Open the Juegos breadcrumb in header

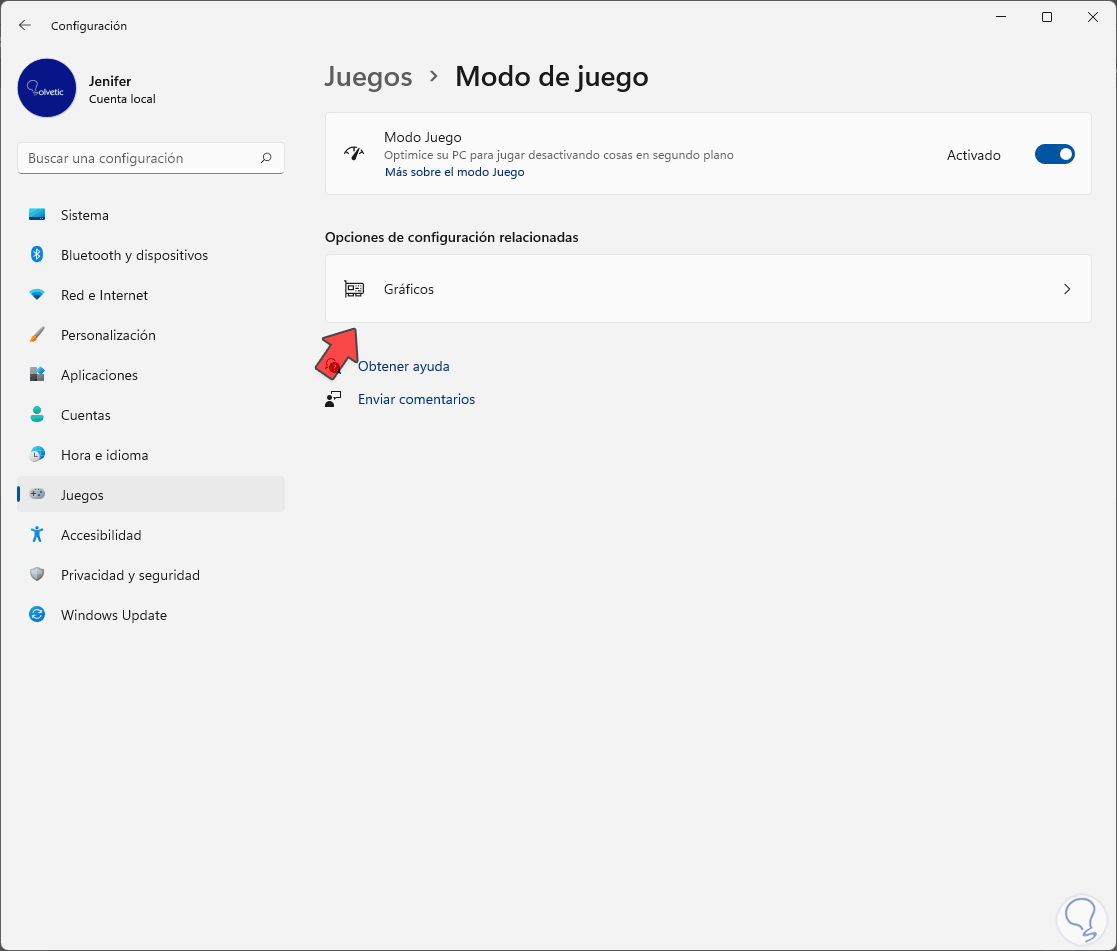coord(368,77)
